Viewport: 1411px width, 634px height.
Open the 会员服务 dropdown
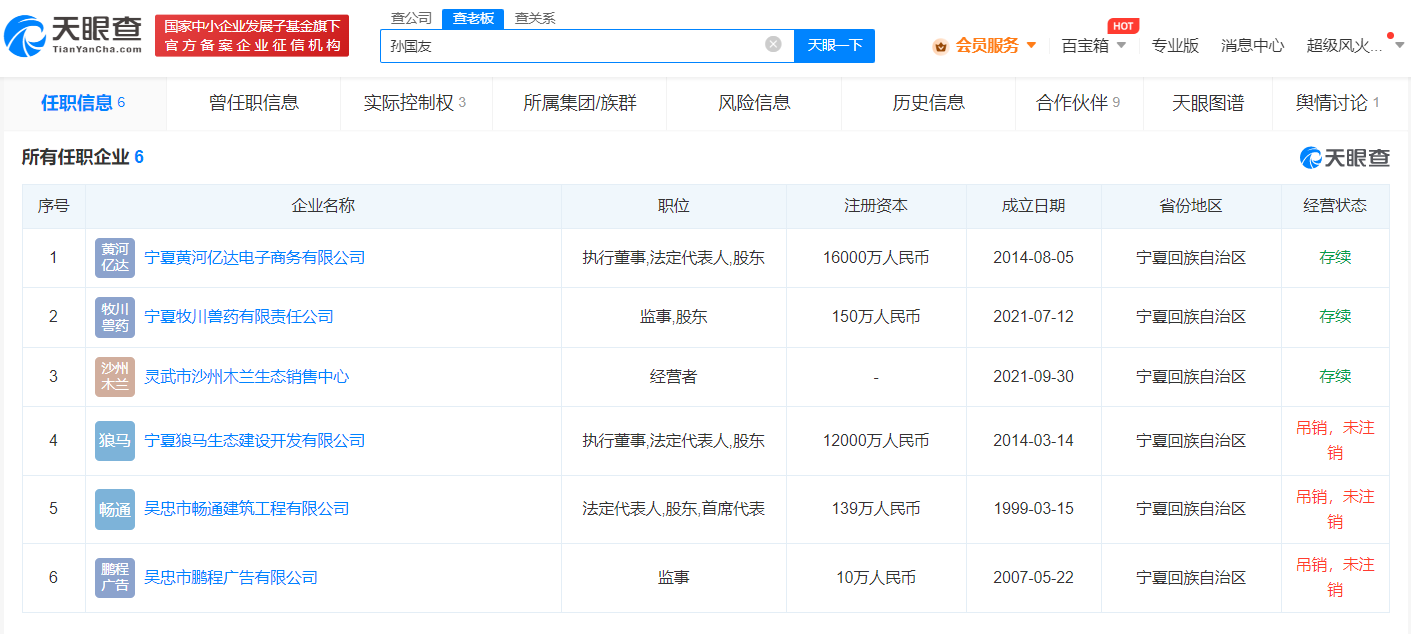[985, 45]
